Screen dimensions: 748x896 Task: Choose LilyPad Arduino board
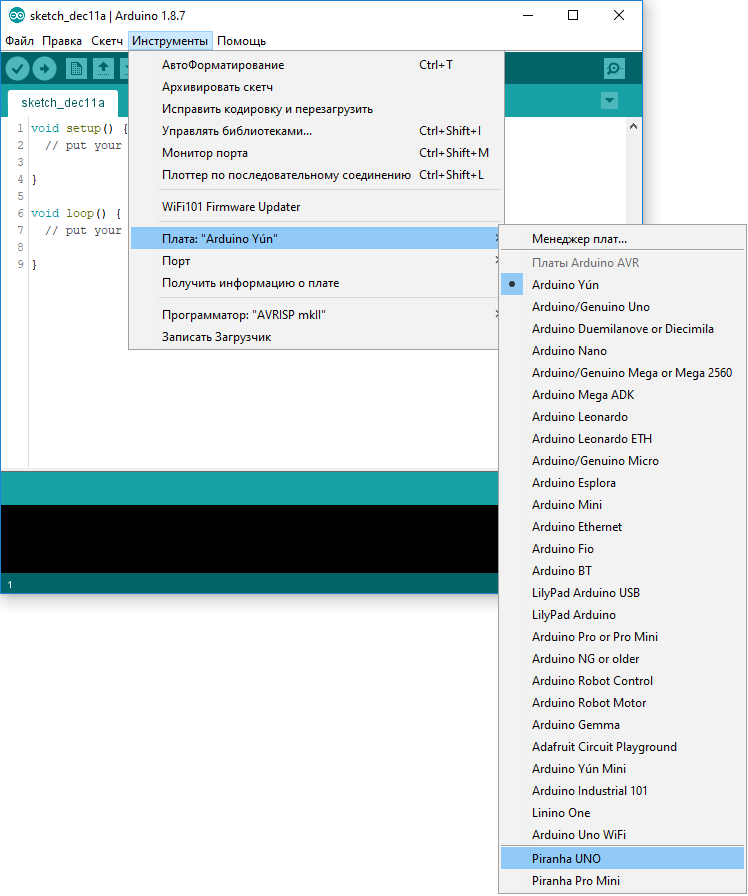622,615
